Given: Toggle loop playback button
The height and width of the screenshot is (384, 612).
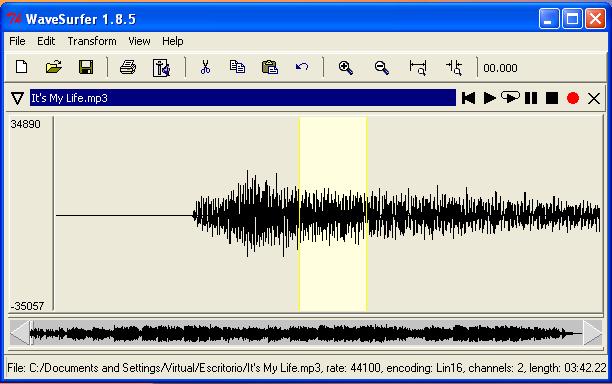Looking at the screenshot, I should [510, 97].
